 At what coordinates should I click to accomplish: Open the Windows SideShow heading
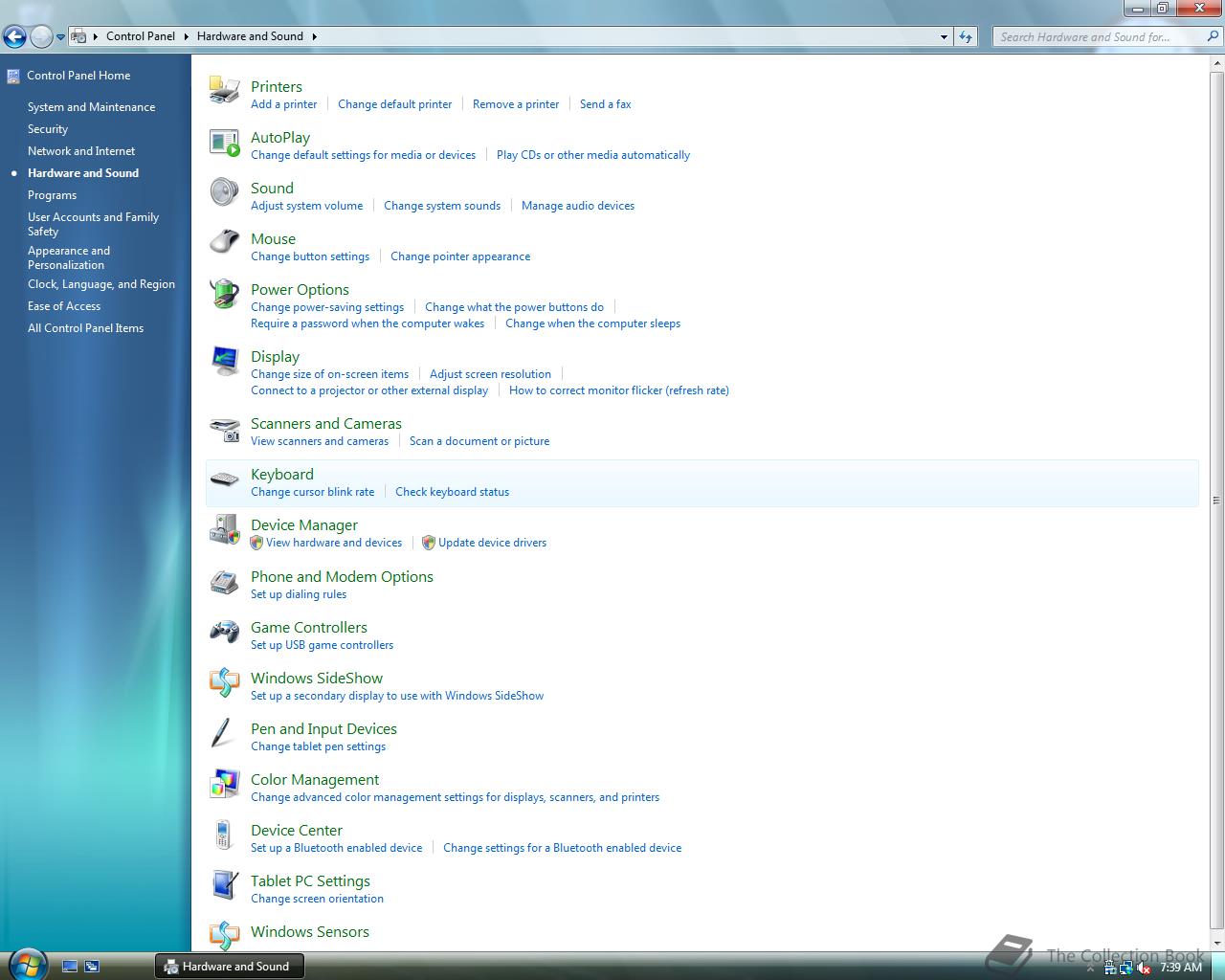click(317, 679)
